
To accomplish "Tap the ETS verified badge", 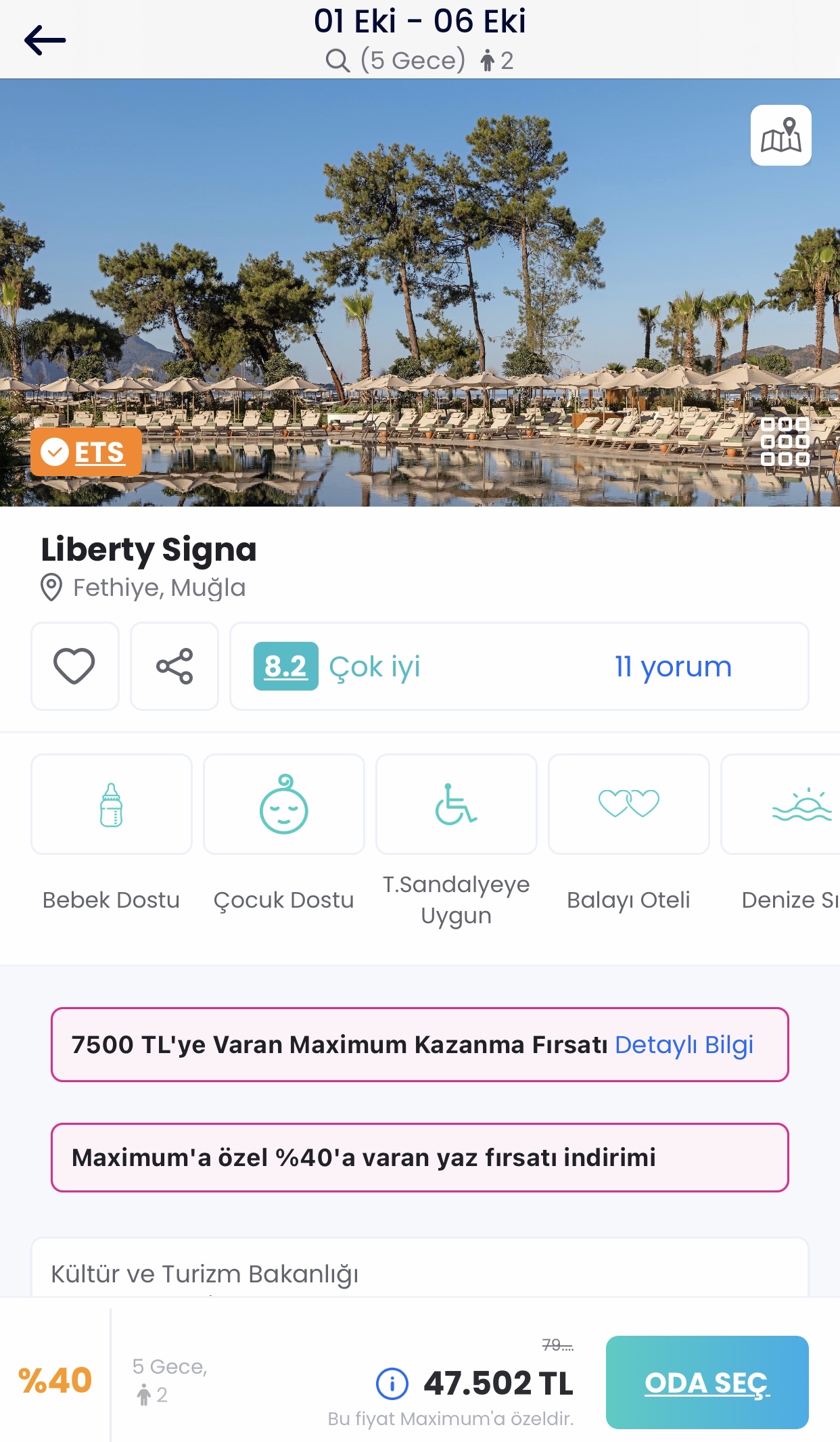I will coord(86,452).
